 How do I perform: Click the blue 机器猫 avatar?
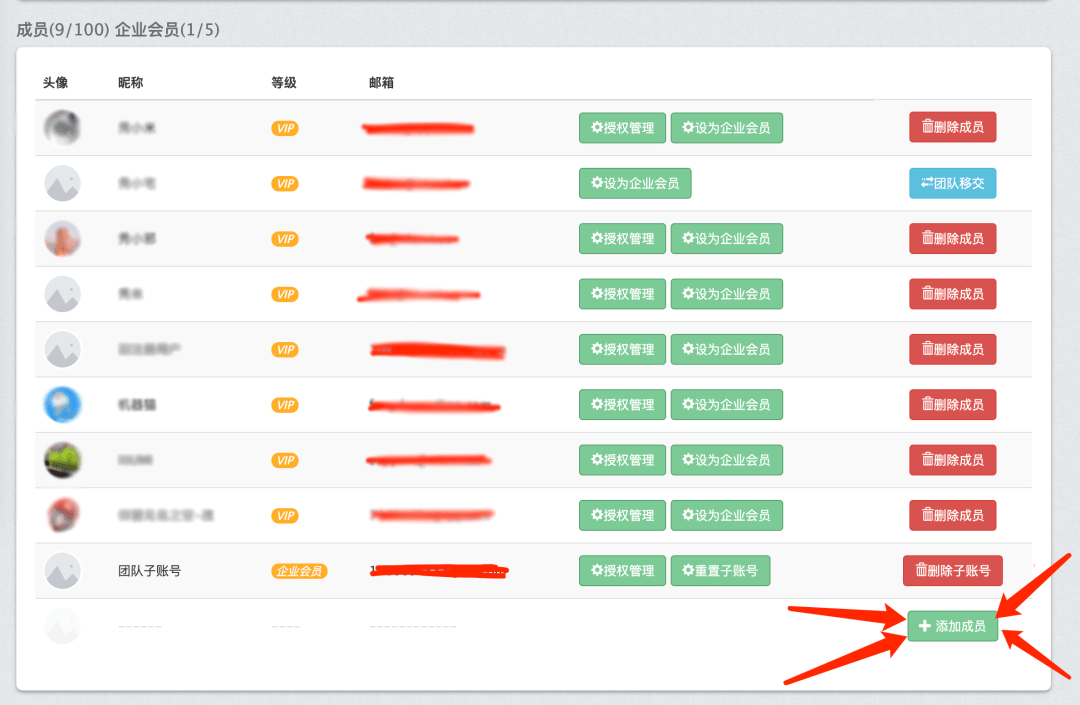click(62, 405)
